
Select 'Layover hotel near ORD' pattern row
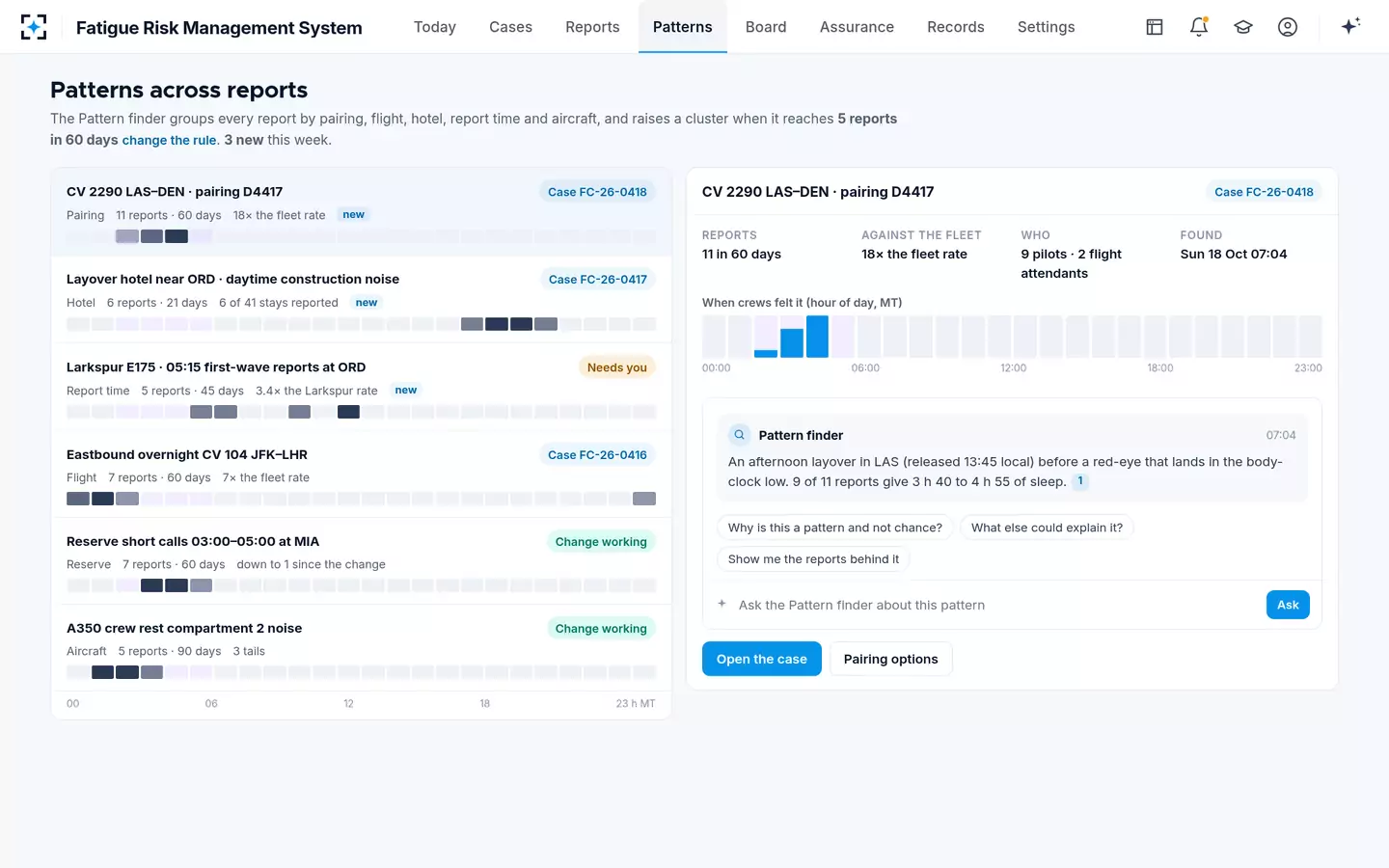[361, 299]
